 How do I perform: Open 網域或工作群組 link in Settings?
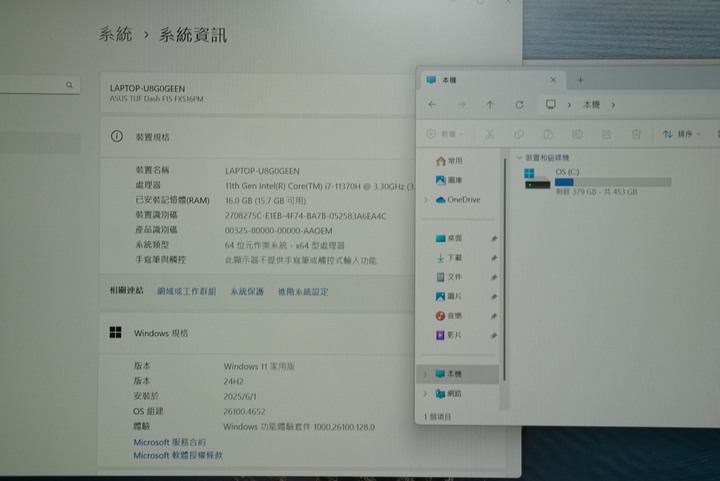coord(186,291)
